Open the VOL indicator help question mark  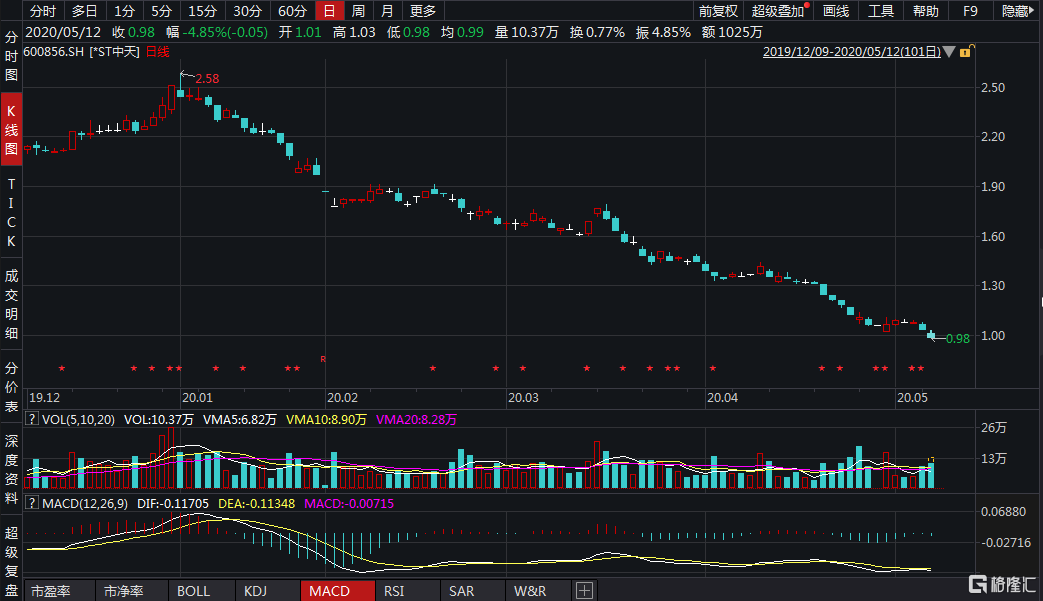point(31,419)
